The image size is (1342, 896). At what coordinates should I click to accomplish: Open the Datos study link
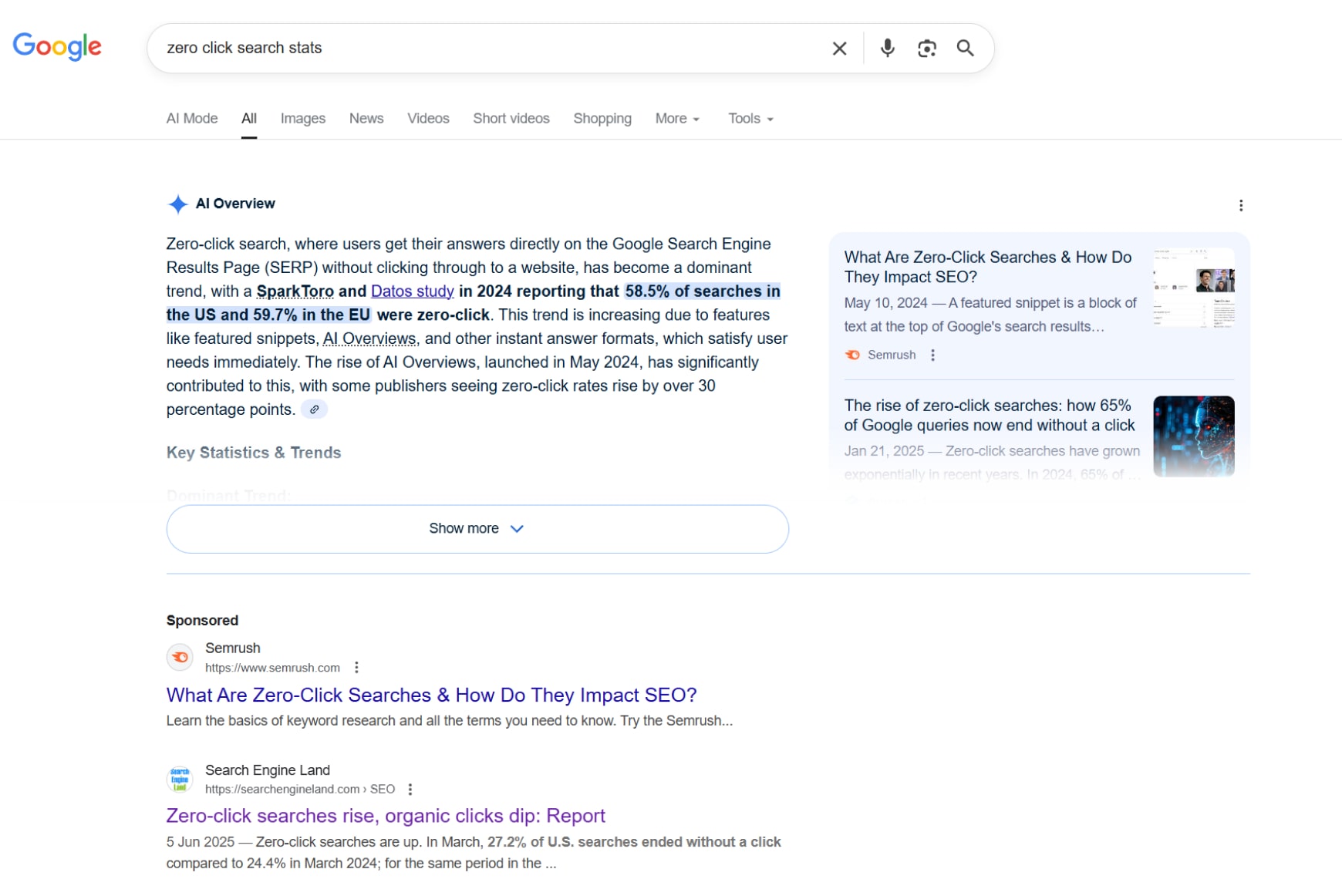pos(412,291)
